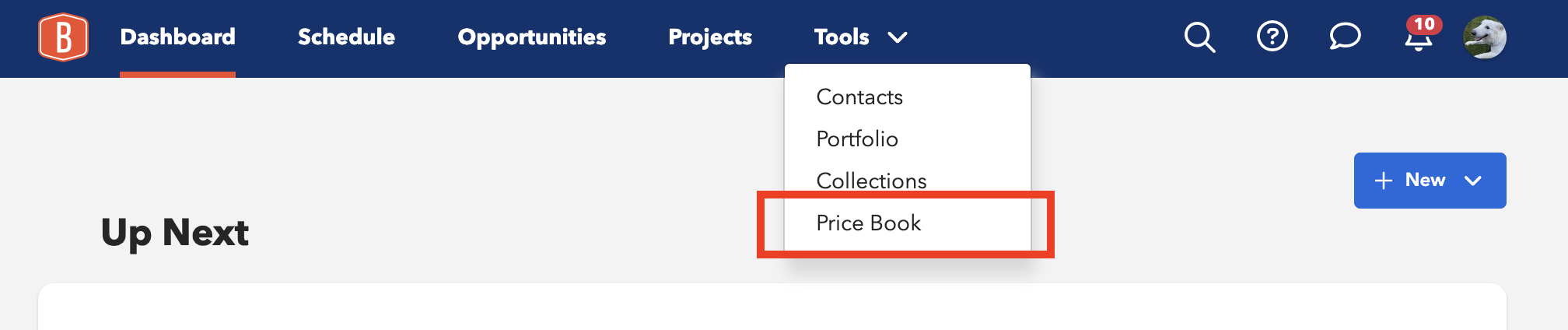Switch to the Dashboard tab
The image size is (1568, 330).
click(x=177, y=37)
